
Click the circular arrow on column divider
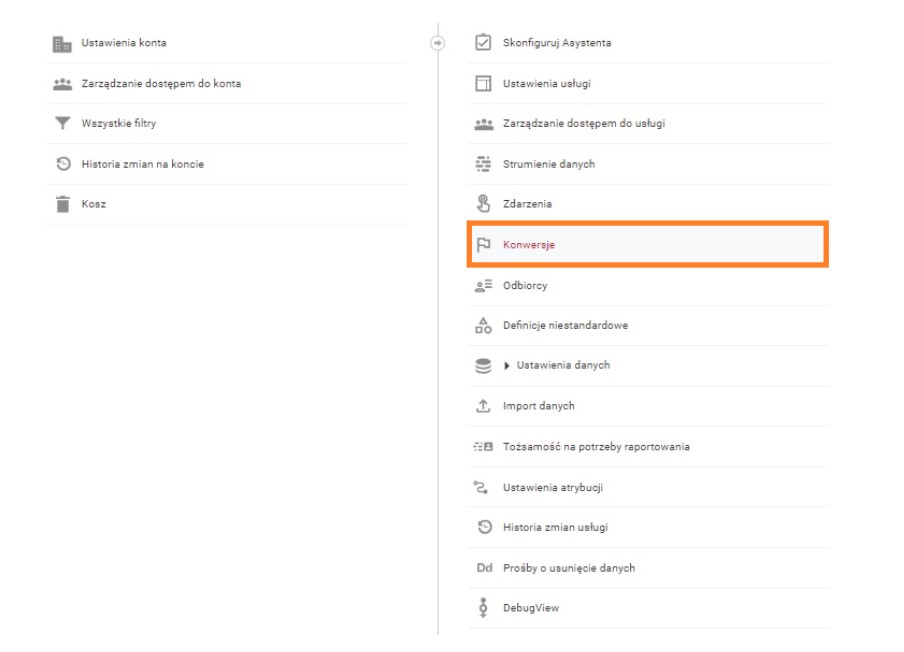pos(438,43)
